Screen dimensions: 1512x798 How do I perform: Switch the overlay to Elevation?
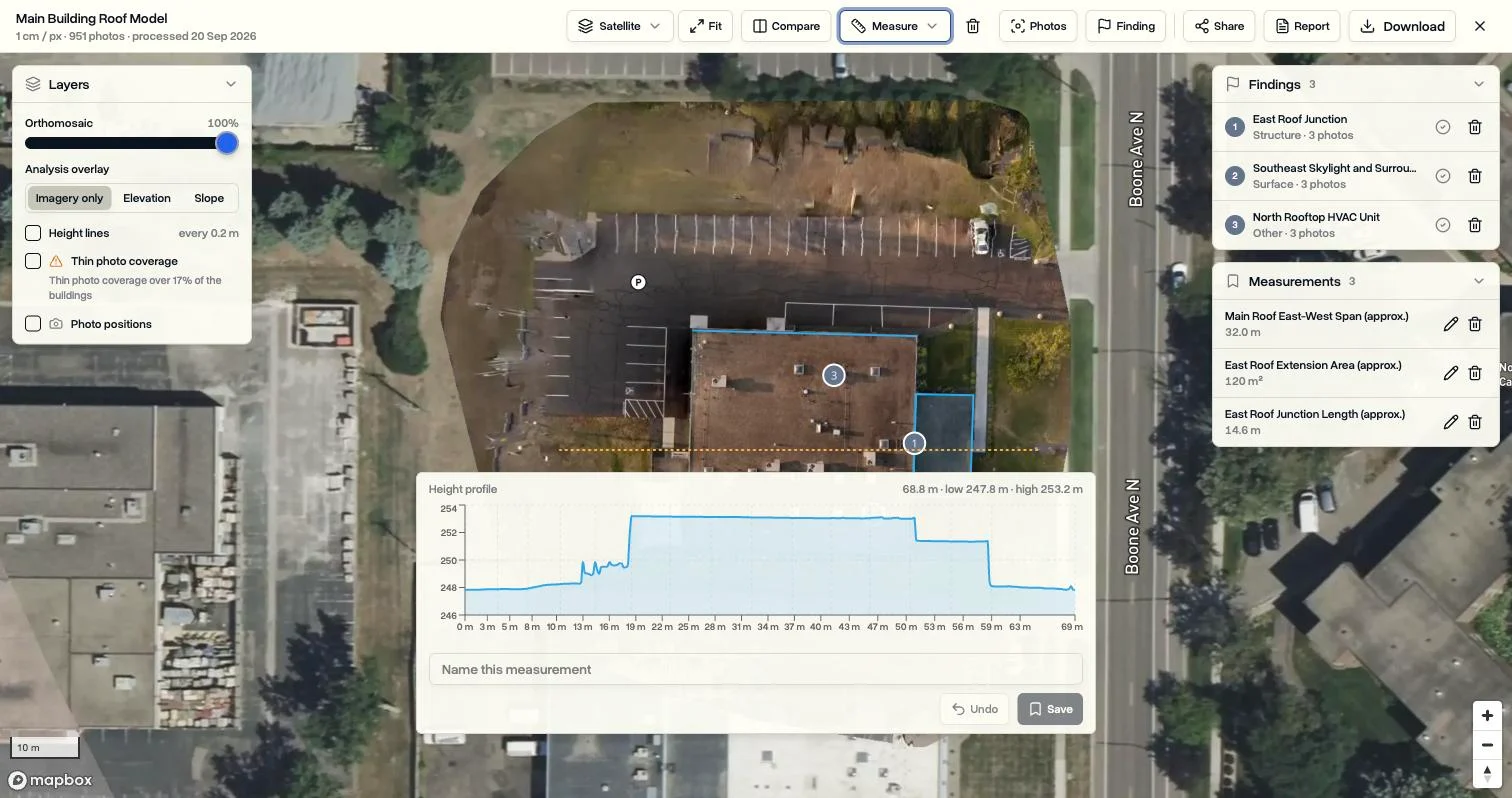147,198
